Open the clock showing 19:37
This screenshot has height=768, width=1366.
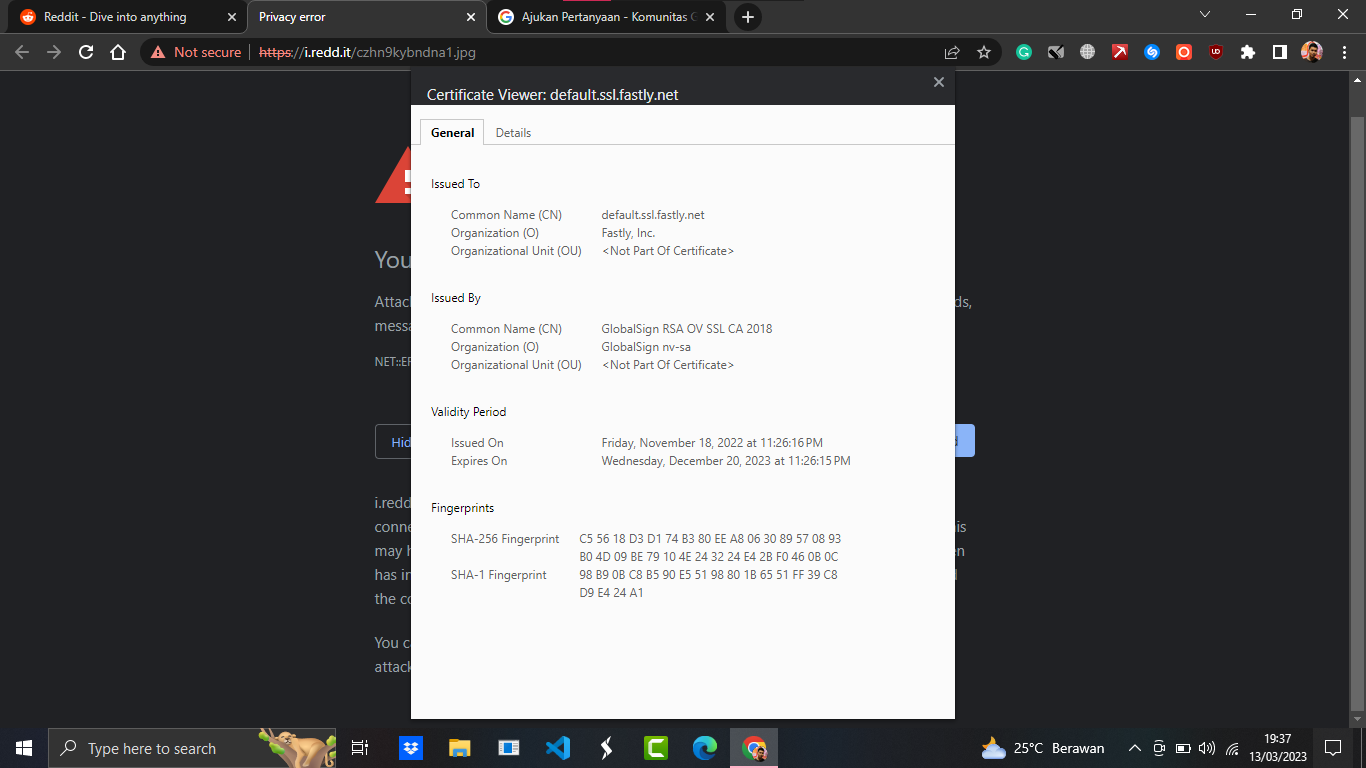[1277, 748]
